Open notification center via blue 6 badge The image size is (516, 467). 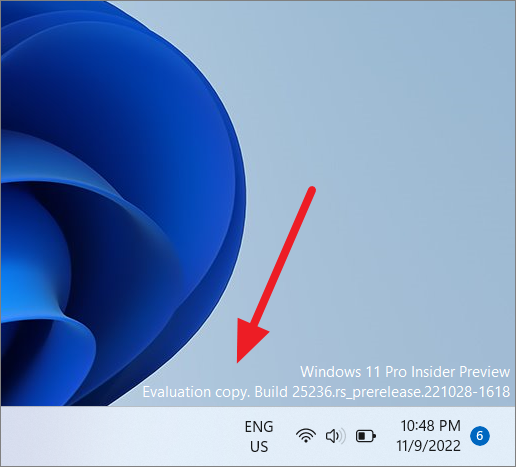coord(480,436)
